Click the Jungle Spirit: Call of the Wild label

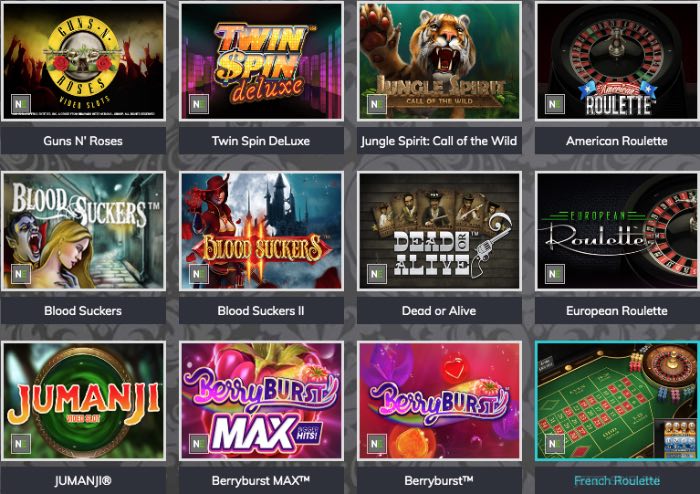point(439,141)
